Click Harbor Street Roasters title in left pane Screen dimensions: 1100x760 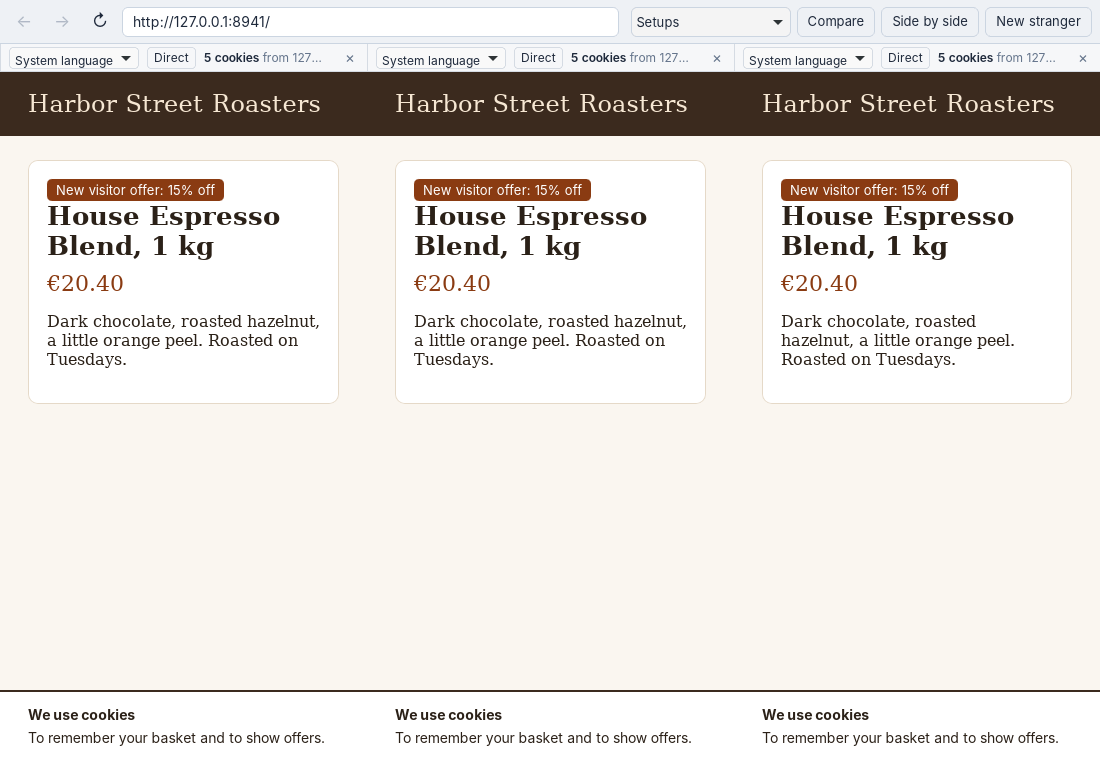click(174, 104)
